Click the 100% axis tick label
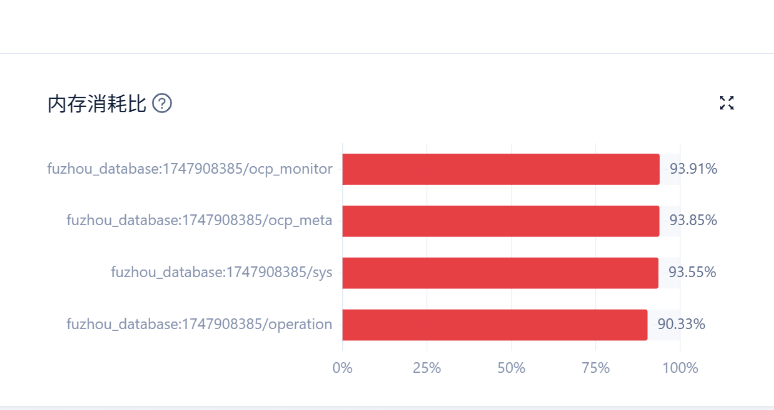The height and width of the screenshot is (410, 774). click(x=680, y=368)
